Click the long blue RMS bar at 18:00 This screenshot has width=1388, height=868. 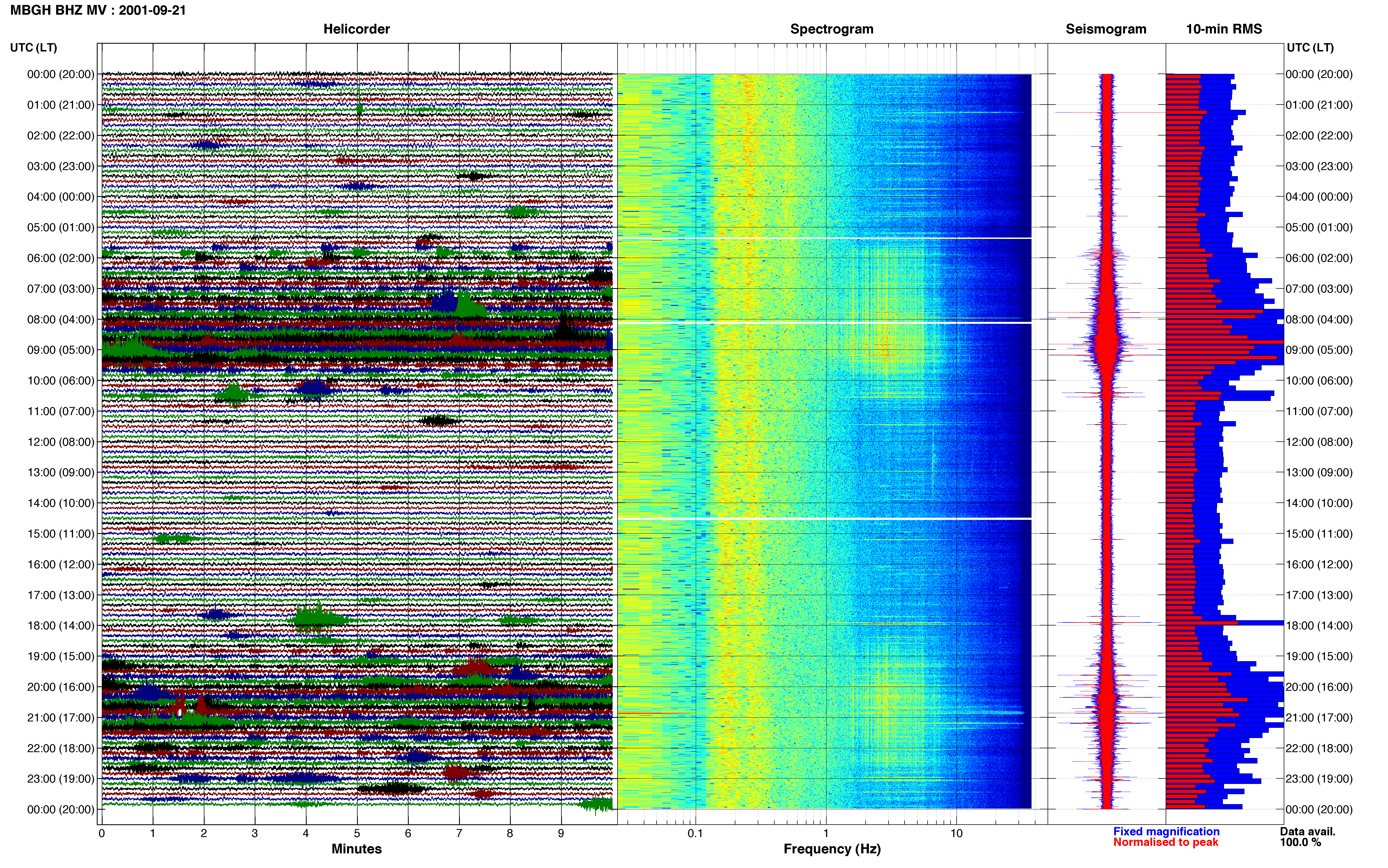[1225, 623]
